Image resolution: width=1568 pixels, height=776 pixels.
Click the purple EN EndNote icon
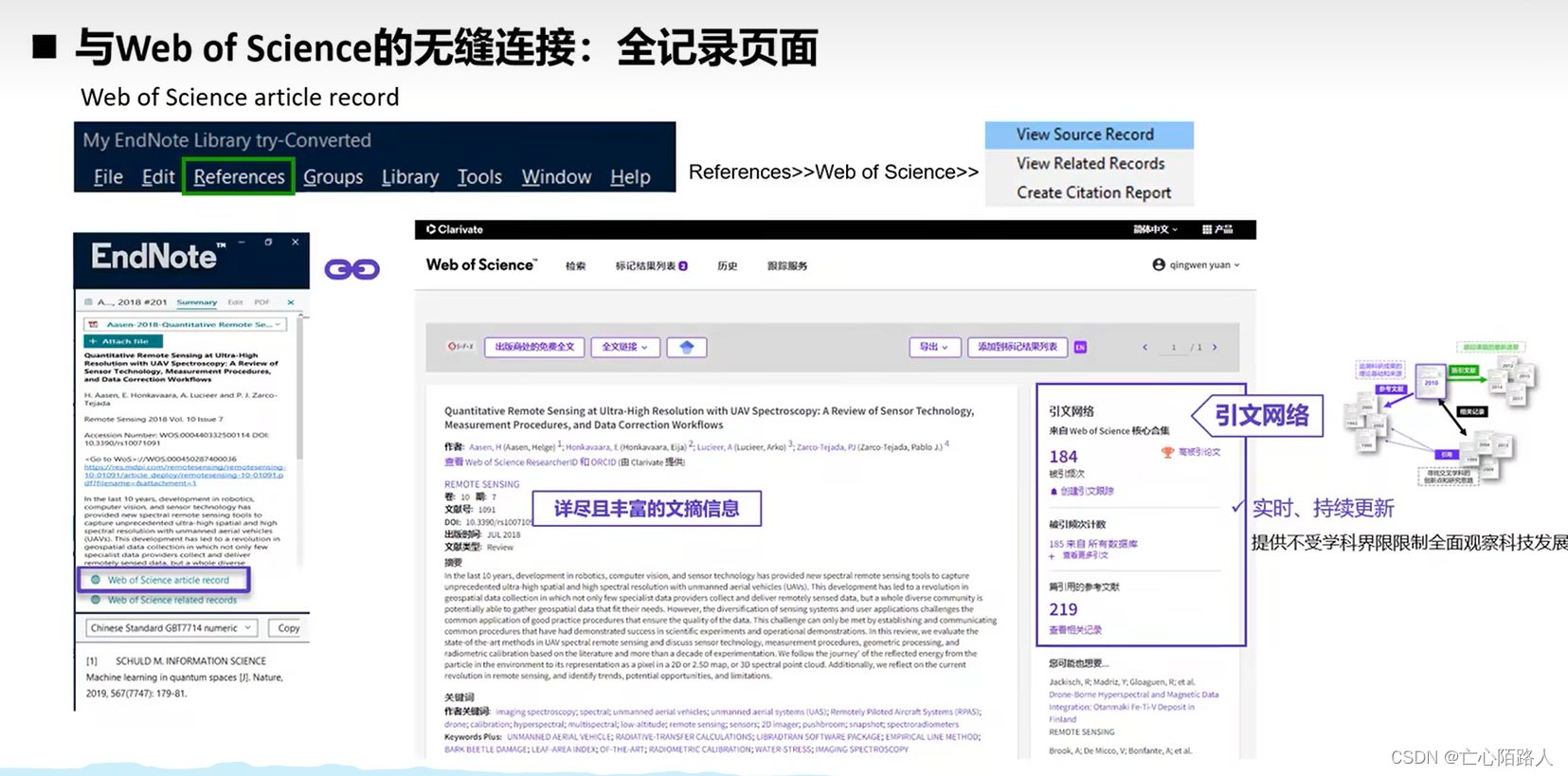tap(1080, 348)
